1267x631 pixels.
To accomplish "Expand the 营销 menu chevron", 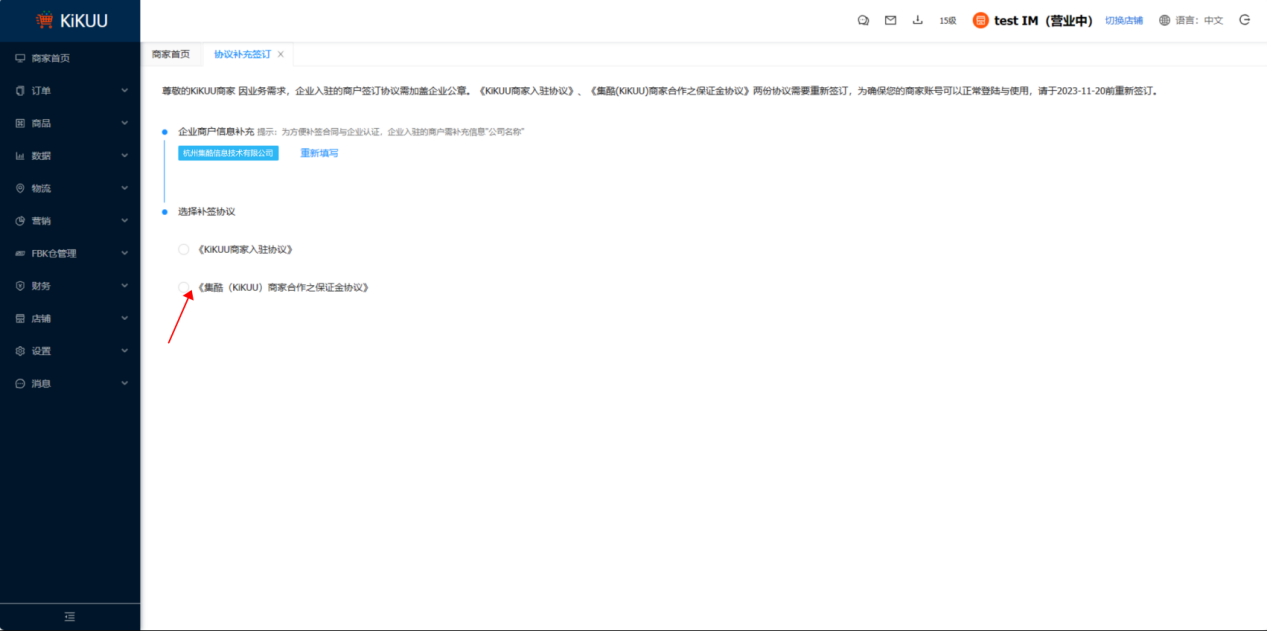I will click(x=124, y=221).
